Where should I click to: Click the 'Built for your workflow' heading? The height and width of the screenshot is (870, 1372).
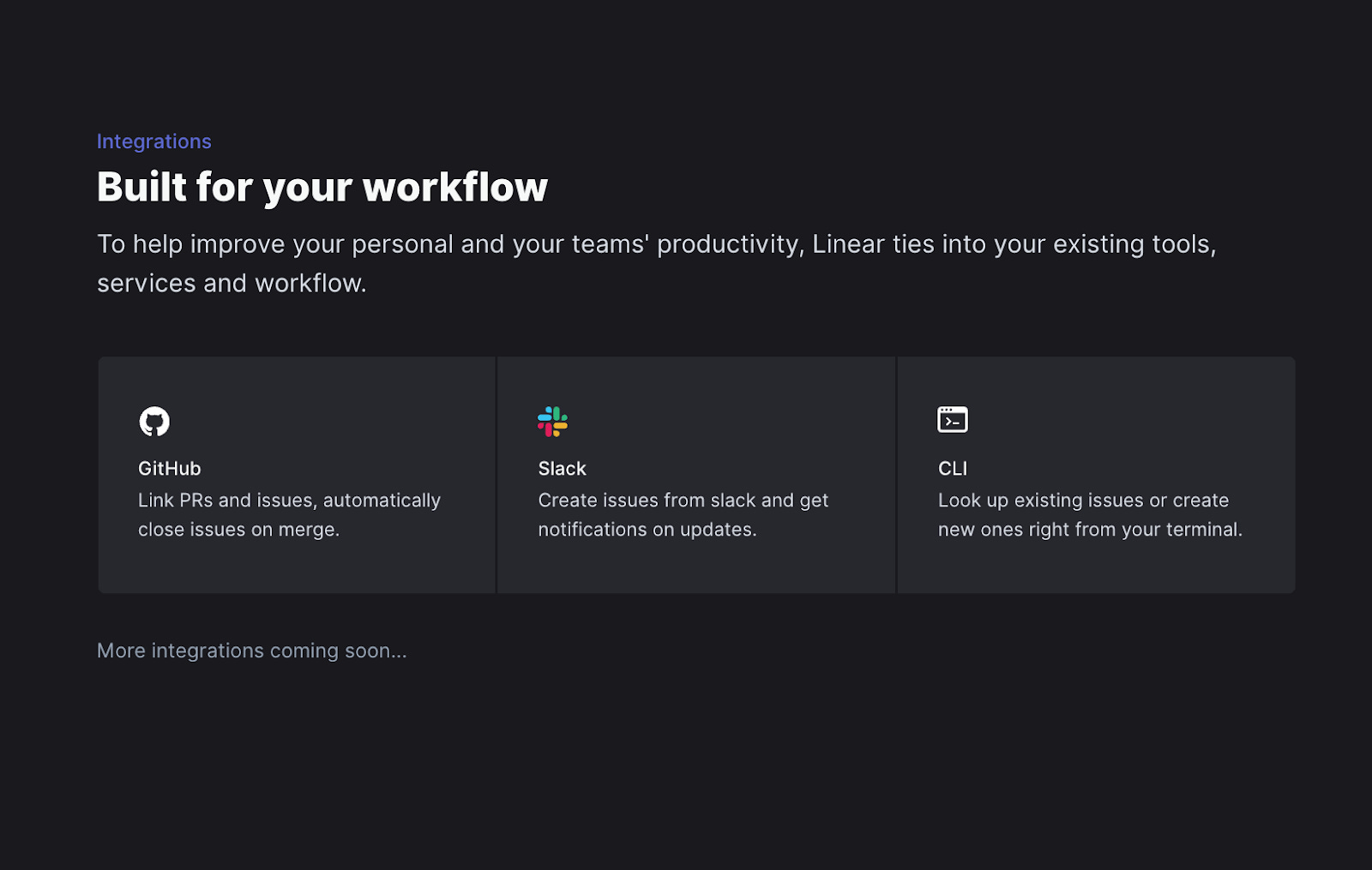(x=322, y=187)
